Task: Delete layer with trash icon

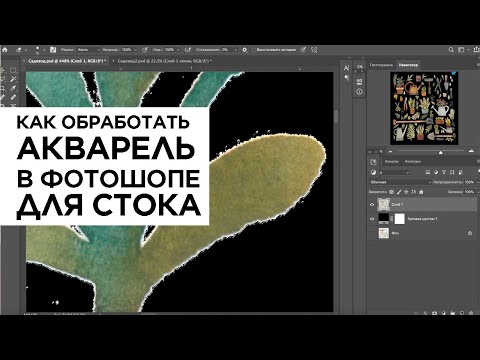Action: [471, 313]
